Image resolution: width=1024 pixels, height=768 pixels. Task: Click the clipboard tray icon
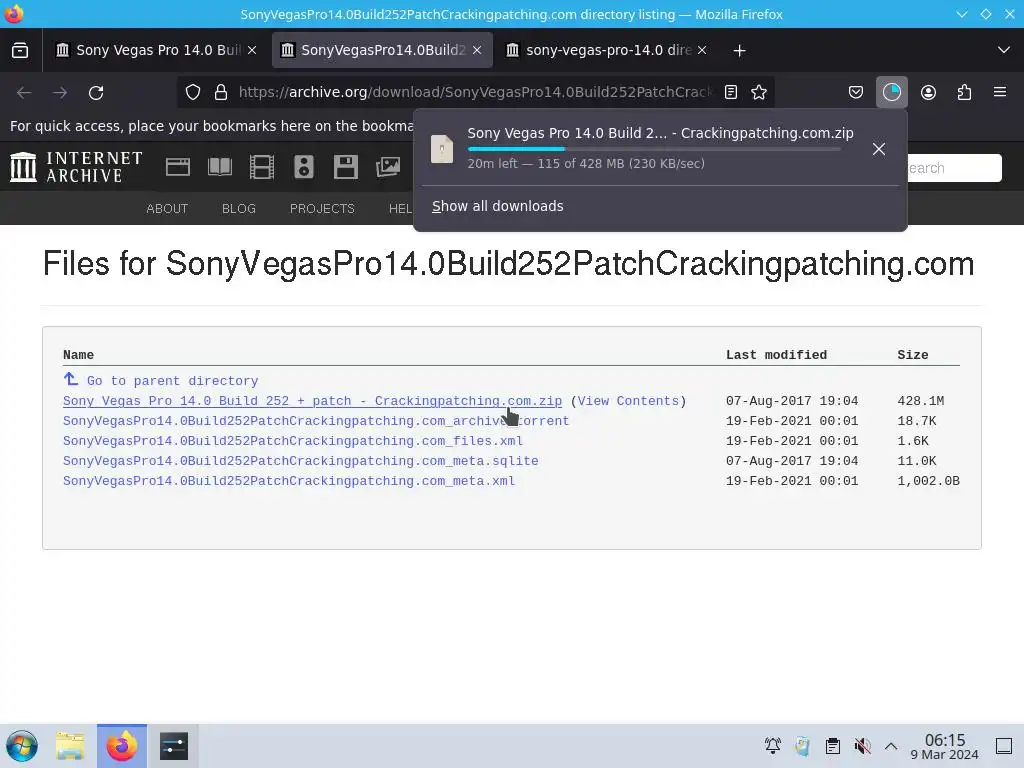tap(833, 745)
